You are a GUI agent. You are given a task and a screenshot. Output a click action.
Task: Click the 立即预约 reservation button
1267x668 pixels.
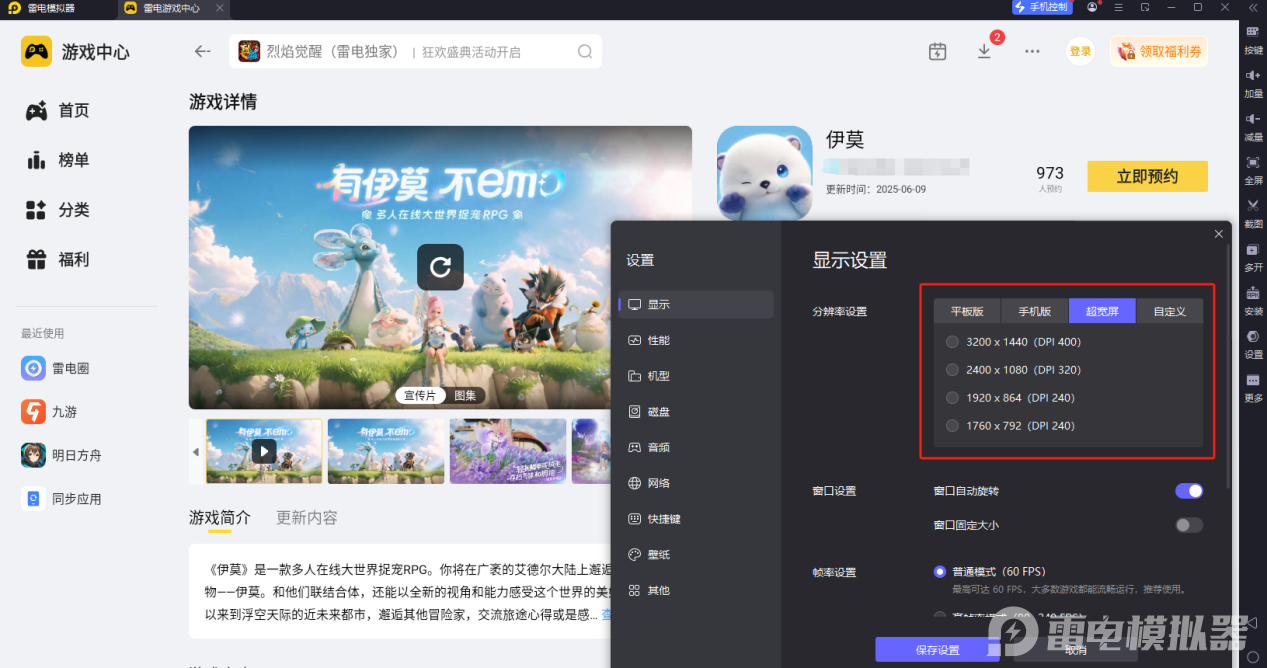[x=1146, y=176]
